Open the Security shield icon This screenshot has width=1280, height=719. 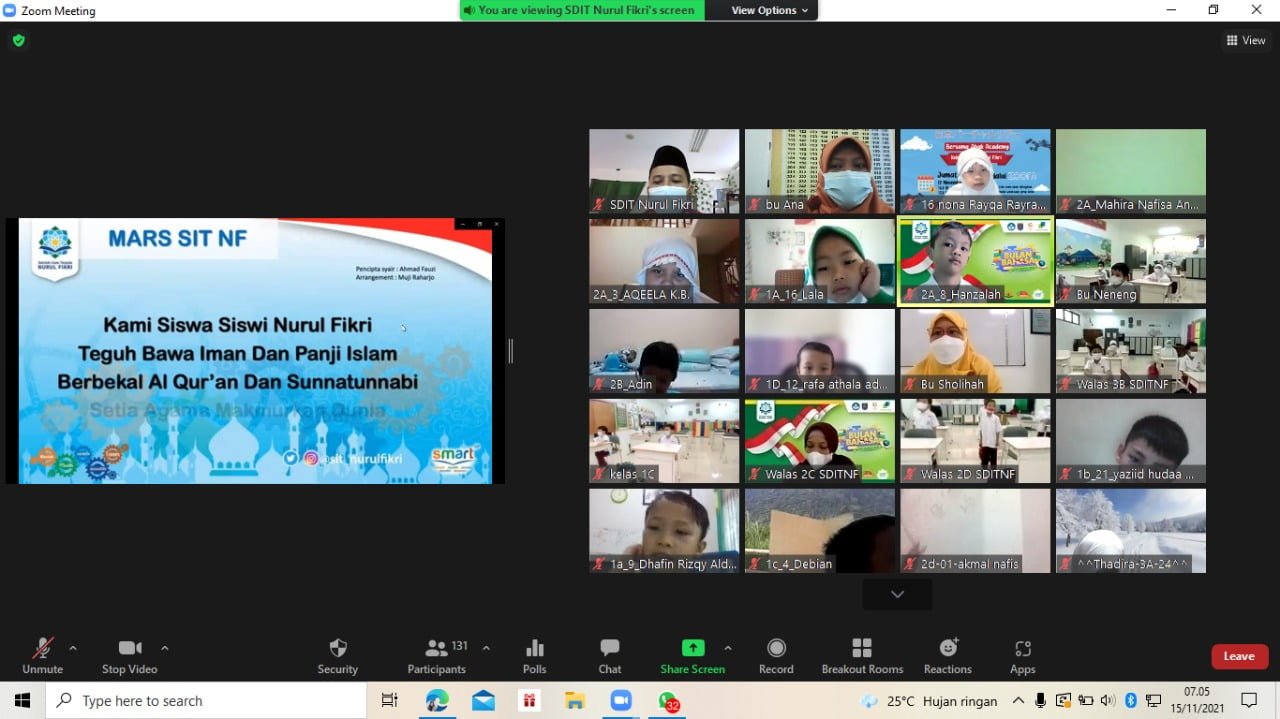tap(337, 648)
